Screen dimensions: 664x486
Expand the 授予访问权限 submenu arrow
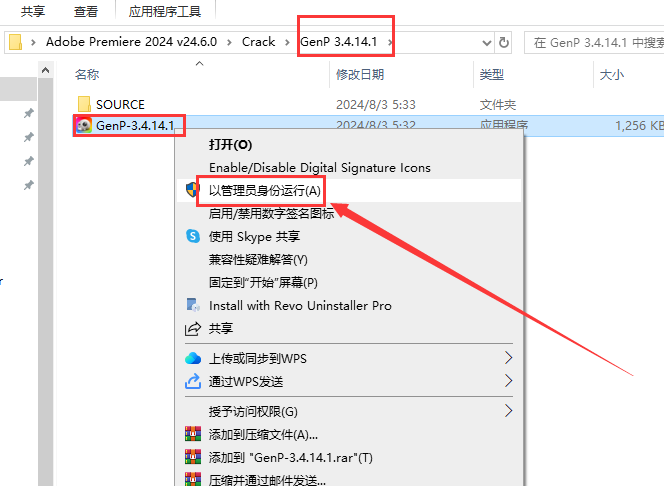(509, 411)
